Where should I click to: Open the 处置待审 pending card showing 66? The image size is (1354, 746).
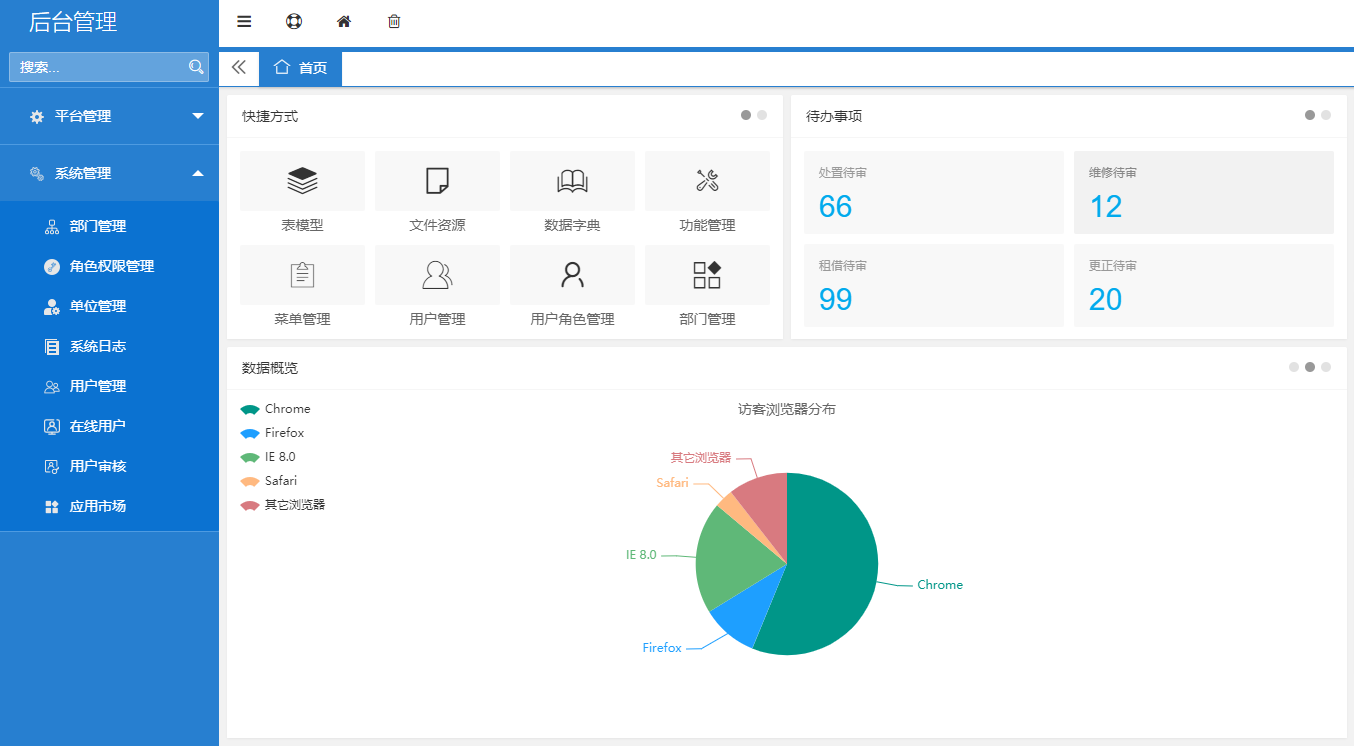[933, 193]
